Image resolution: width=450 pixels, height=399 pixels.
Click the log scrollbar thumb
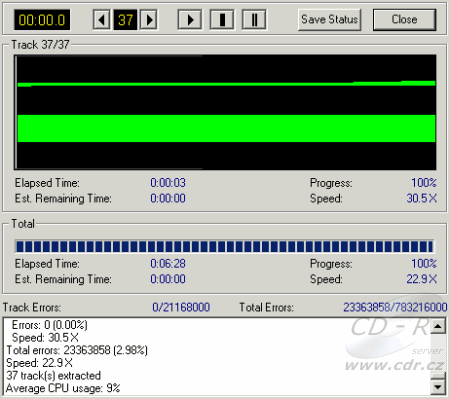(x=438, y=376)
